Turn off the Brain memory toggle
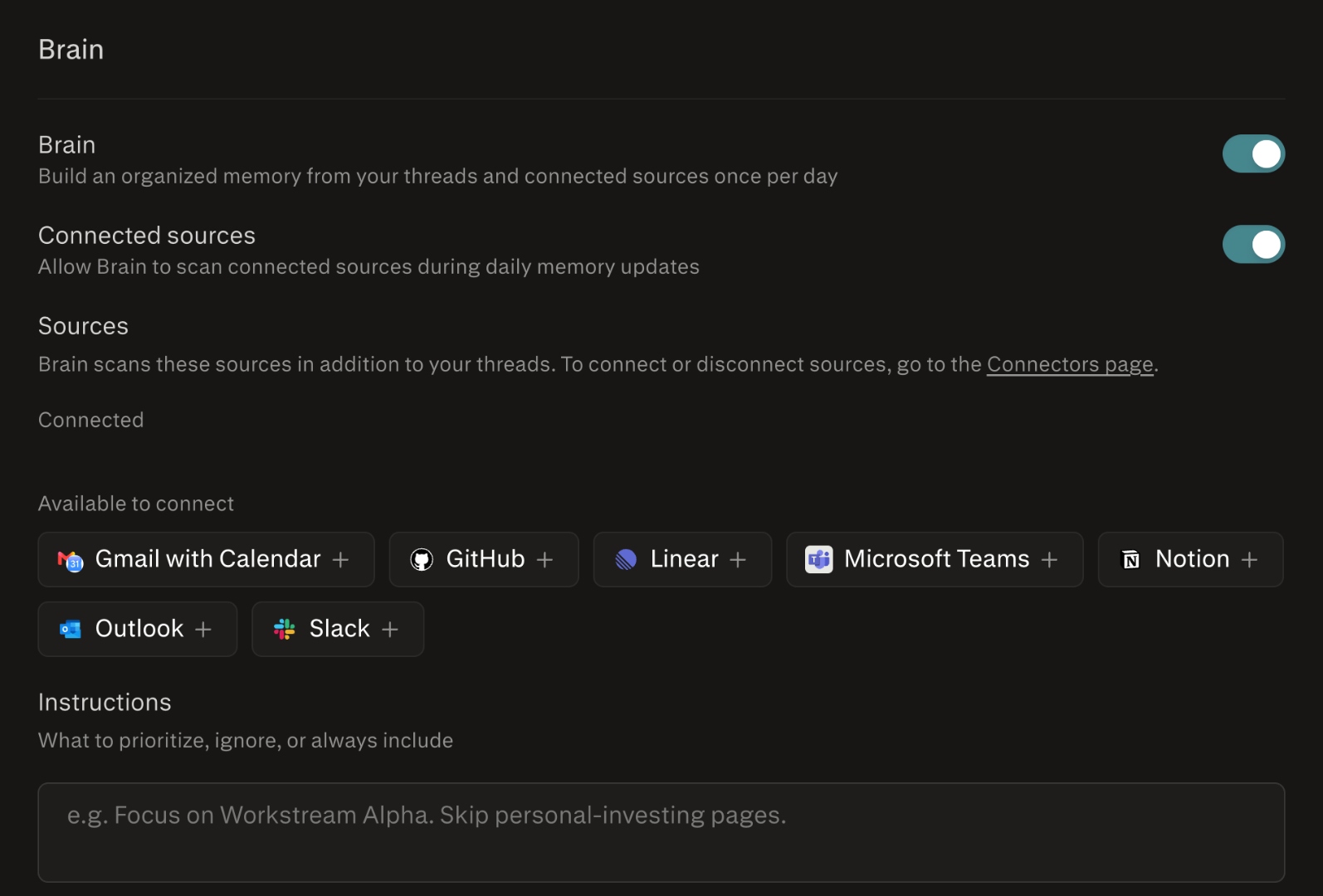1323x896 pixels. tap(1253, 153)
